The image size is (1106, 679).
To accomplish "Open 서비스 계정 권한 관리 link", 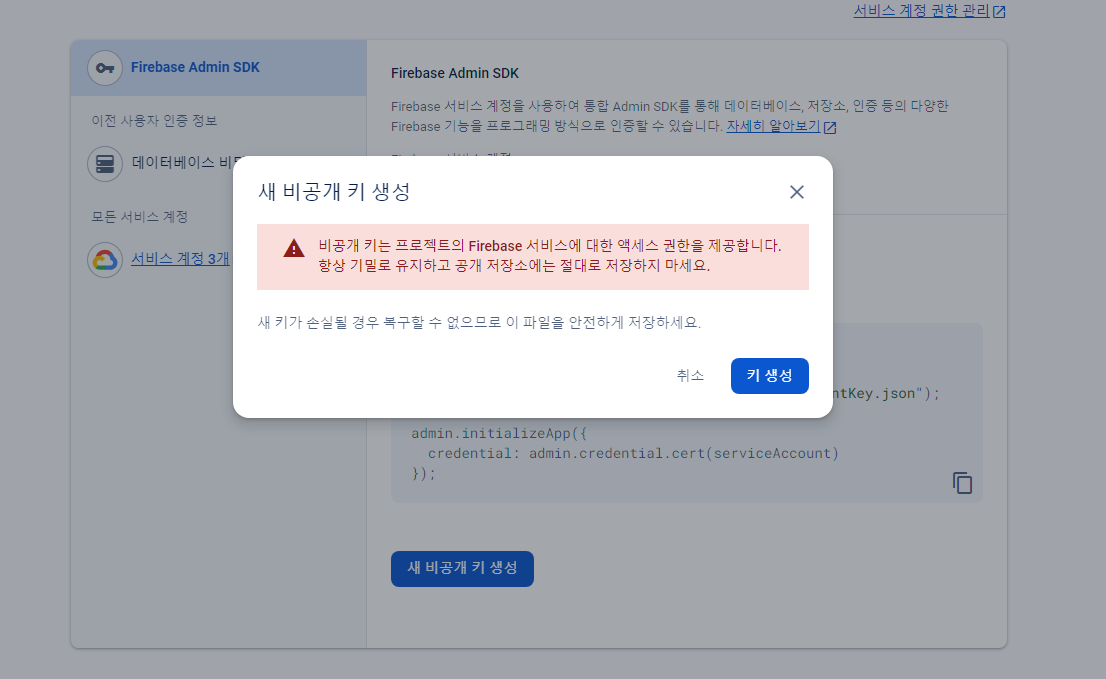I will click(x=929, y=11).
